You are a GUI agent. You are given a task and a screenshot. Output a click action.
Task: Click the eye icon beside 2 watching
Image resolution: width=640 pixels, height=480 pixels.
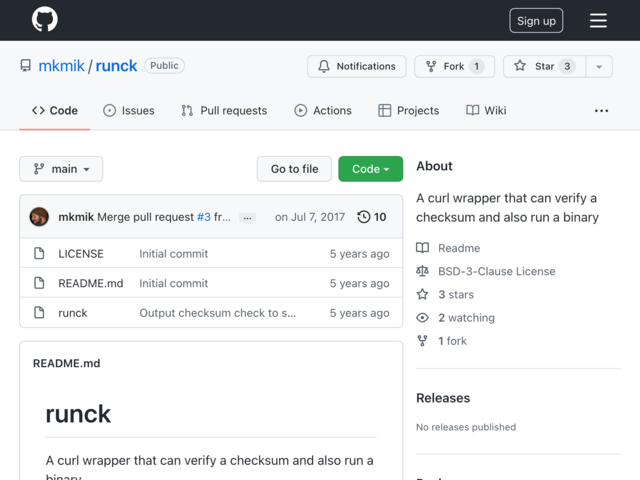coord(422,318)
